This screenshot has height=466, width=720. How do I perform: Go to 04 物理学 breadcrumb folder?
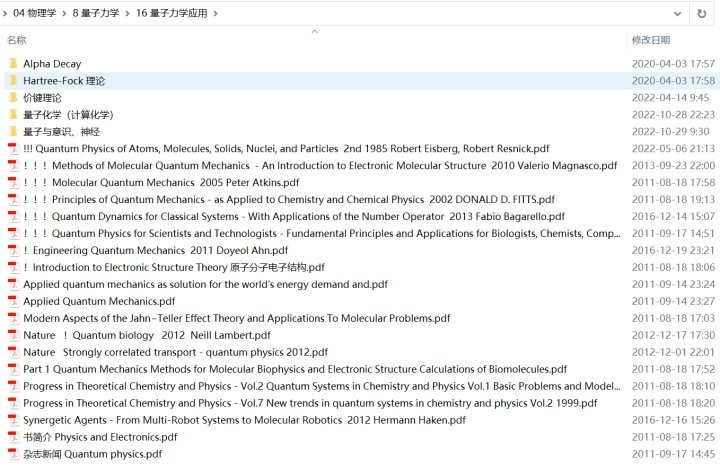35,13
